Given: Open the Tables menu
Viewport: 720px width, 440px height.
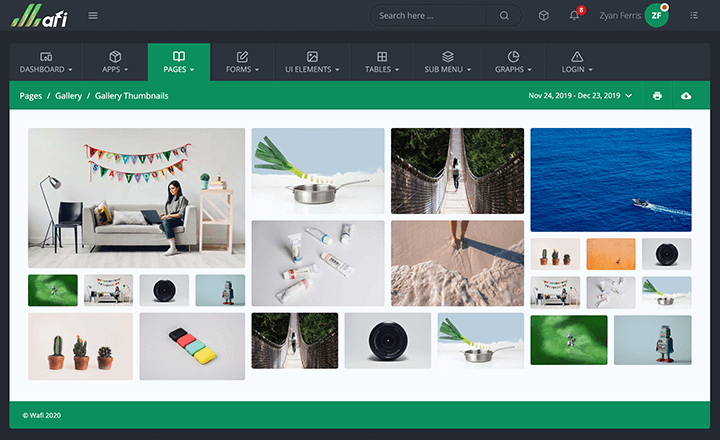Looking at the screenshot, I should click(382, 62).
